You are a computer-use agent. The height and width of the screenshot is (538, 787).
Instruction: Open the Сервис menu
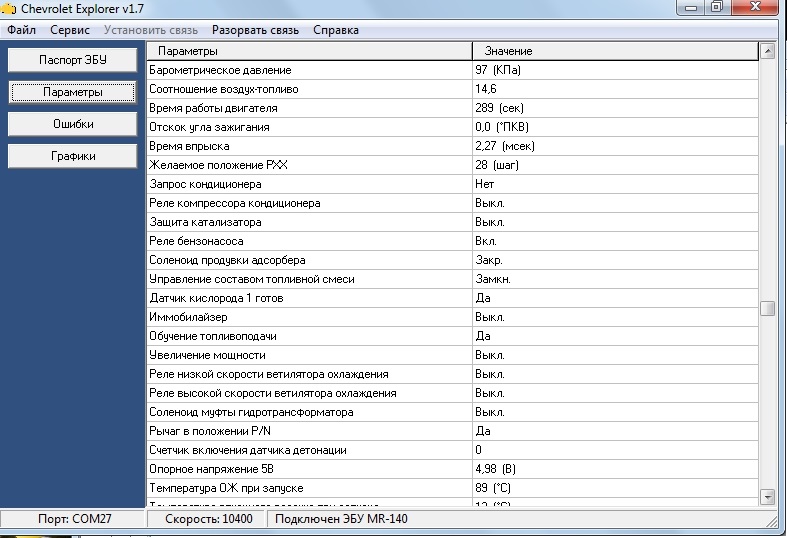click(69, 30)
